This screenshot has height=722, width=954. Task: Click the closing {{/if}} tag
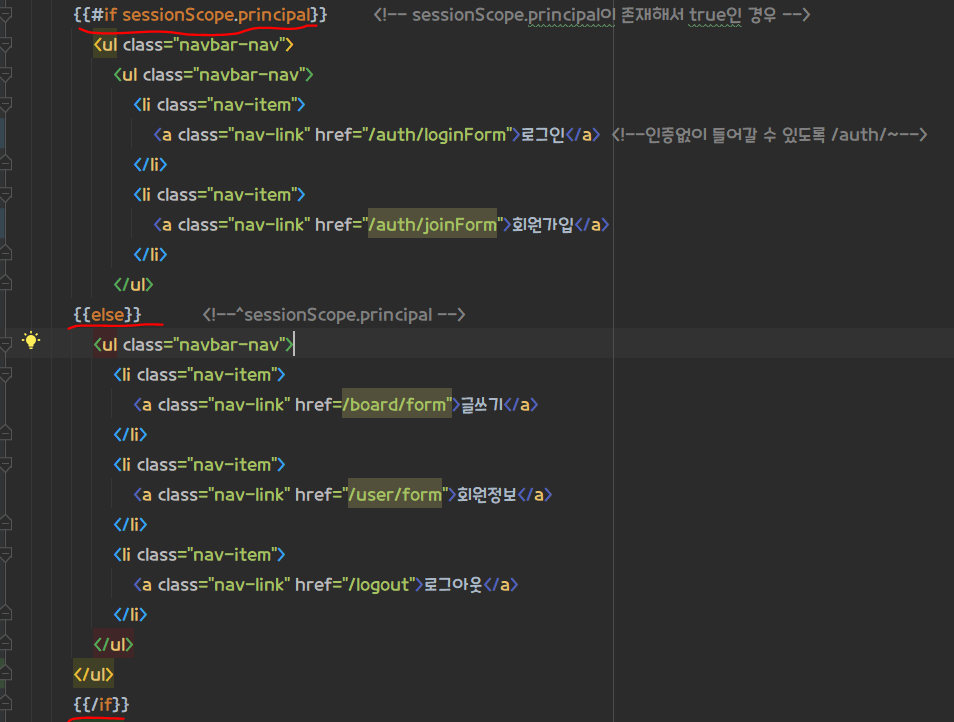click(x=101, y=704)
